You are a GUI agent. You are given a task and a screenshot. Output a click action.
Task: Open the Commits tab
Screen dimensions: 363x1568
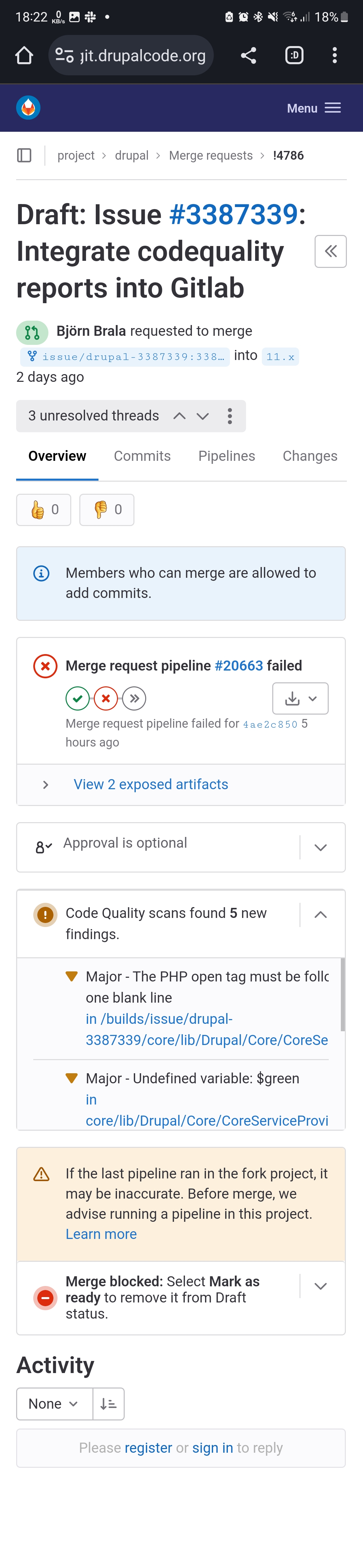142,456
